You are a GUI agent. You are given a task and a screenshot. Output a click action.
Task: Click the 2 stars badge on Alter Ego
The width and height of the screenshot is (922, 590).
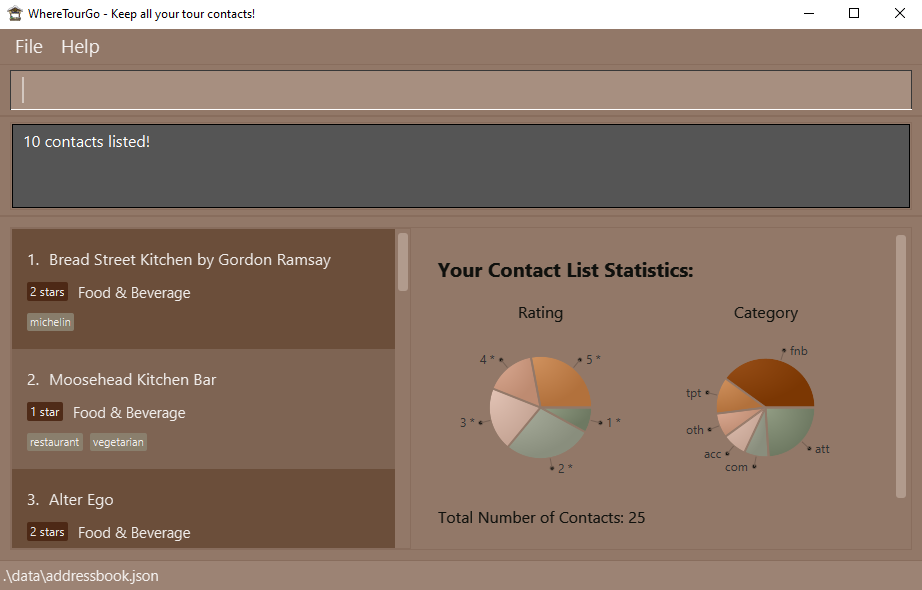(47, 532)
